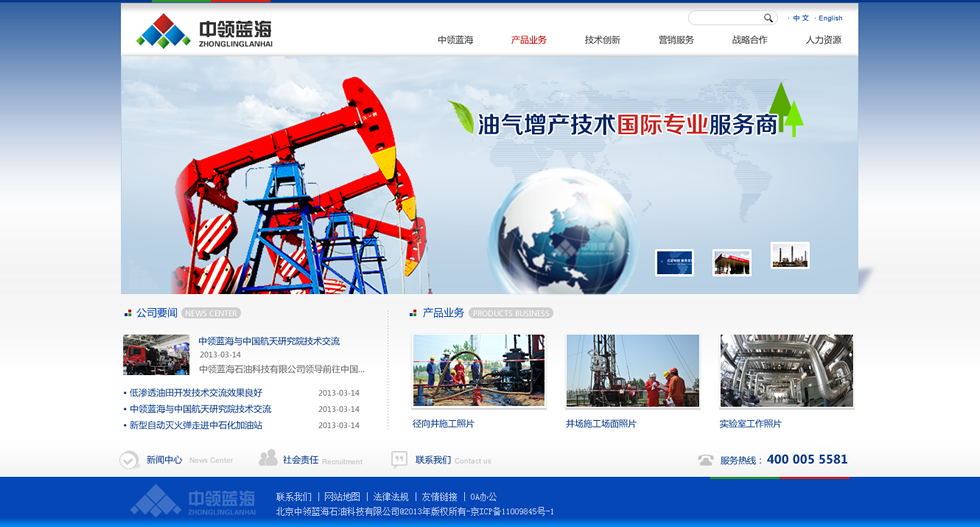Open the 人力资源 navigation menu

(x=823, y=40)
